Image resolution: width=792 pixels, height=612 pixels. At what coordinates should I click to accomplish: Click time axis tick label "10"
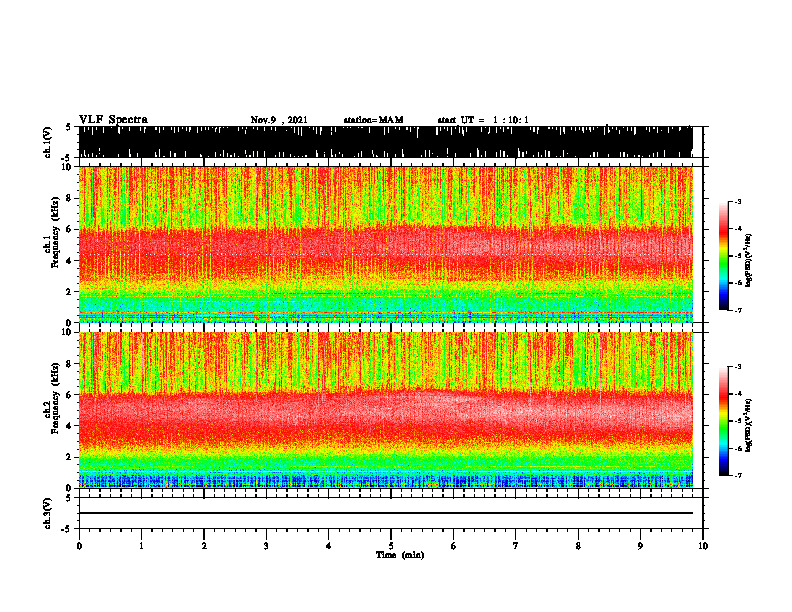point(703,546)
